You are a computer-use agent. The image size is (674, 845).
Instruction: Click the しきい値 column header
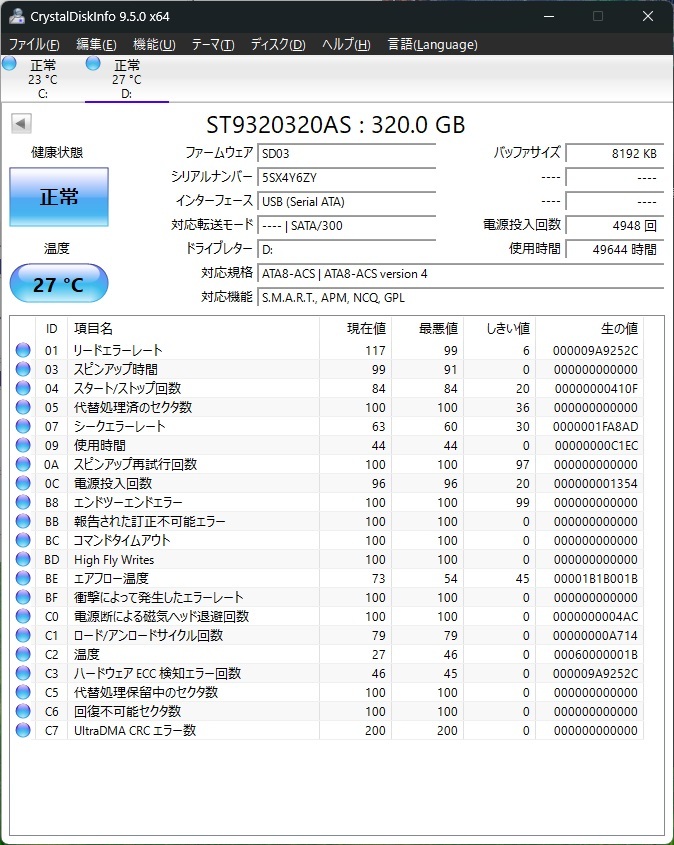click(x=499, y=328)
